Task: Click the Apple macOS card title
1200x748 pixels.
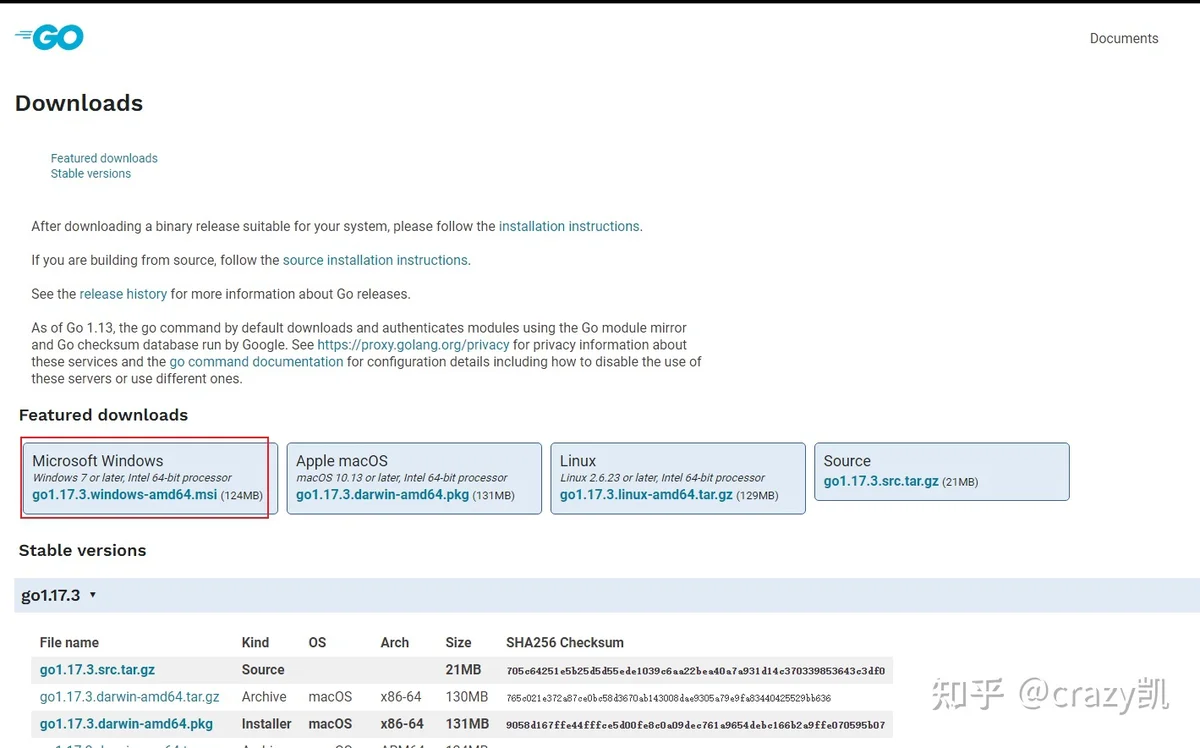Action: pyautogui.click(x=342, y=461)
